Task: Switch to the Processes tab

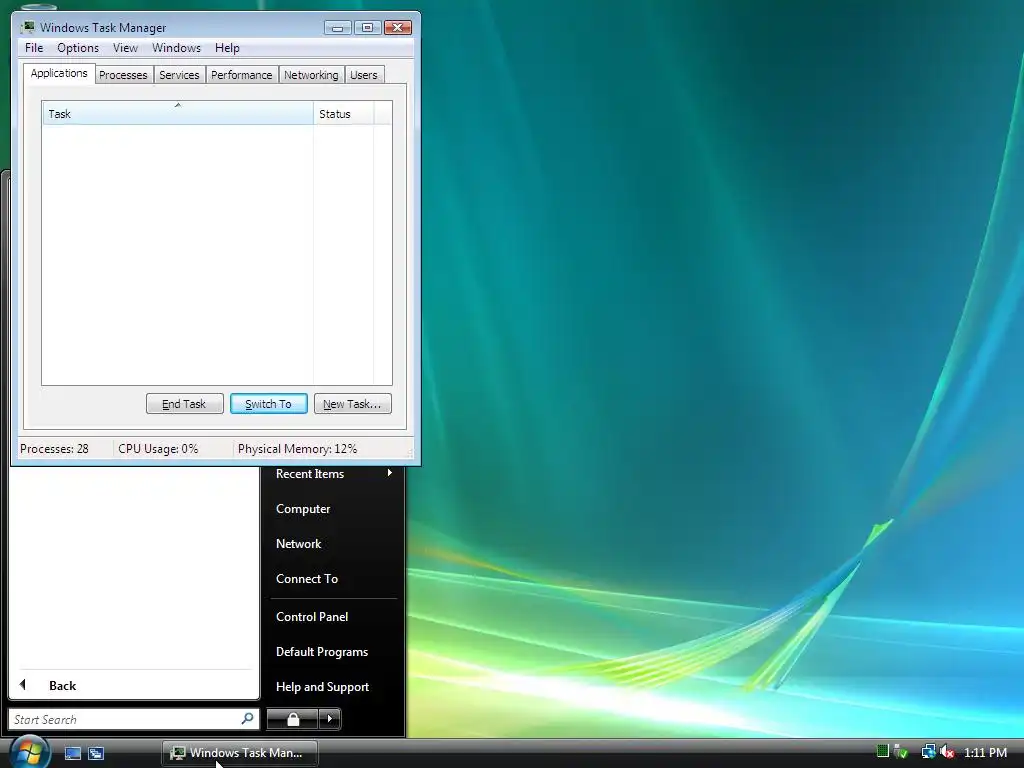Action: tap(123, 75)
